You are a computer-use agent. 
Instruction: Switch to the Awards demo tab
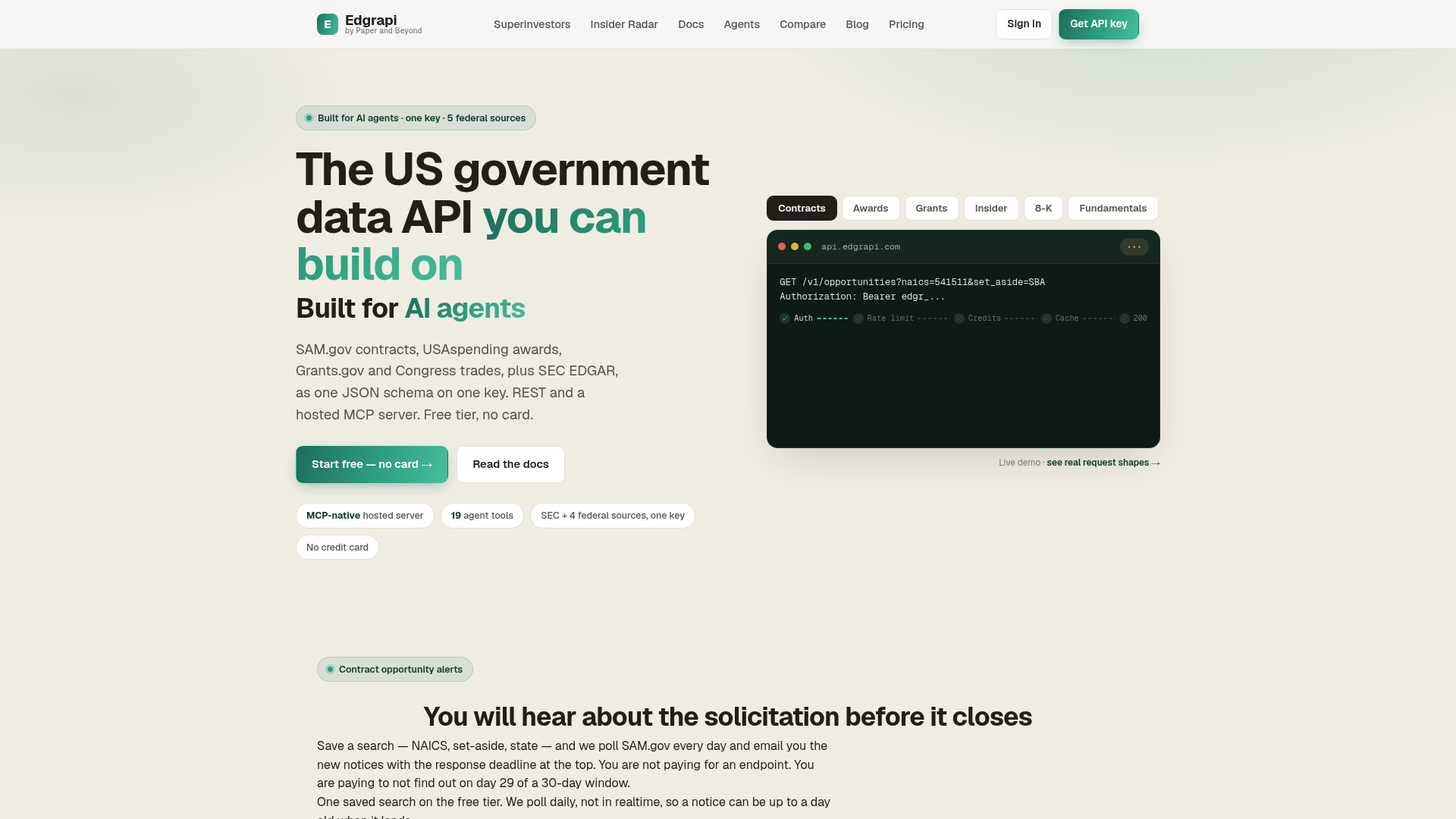pyautogui.click(x=871, y=209)
